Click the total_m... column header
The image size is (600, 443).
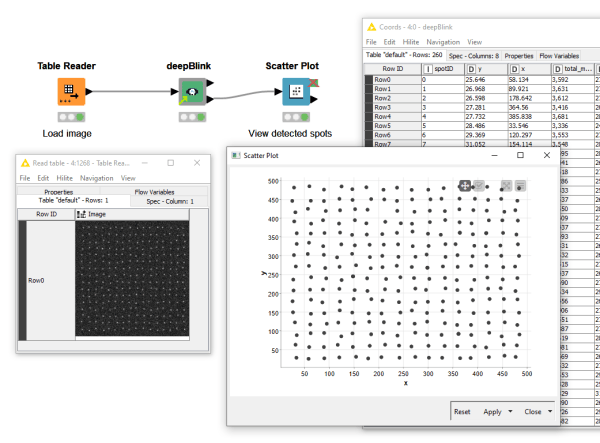point(573,69)
